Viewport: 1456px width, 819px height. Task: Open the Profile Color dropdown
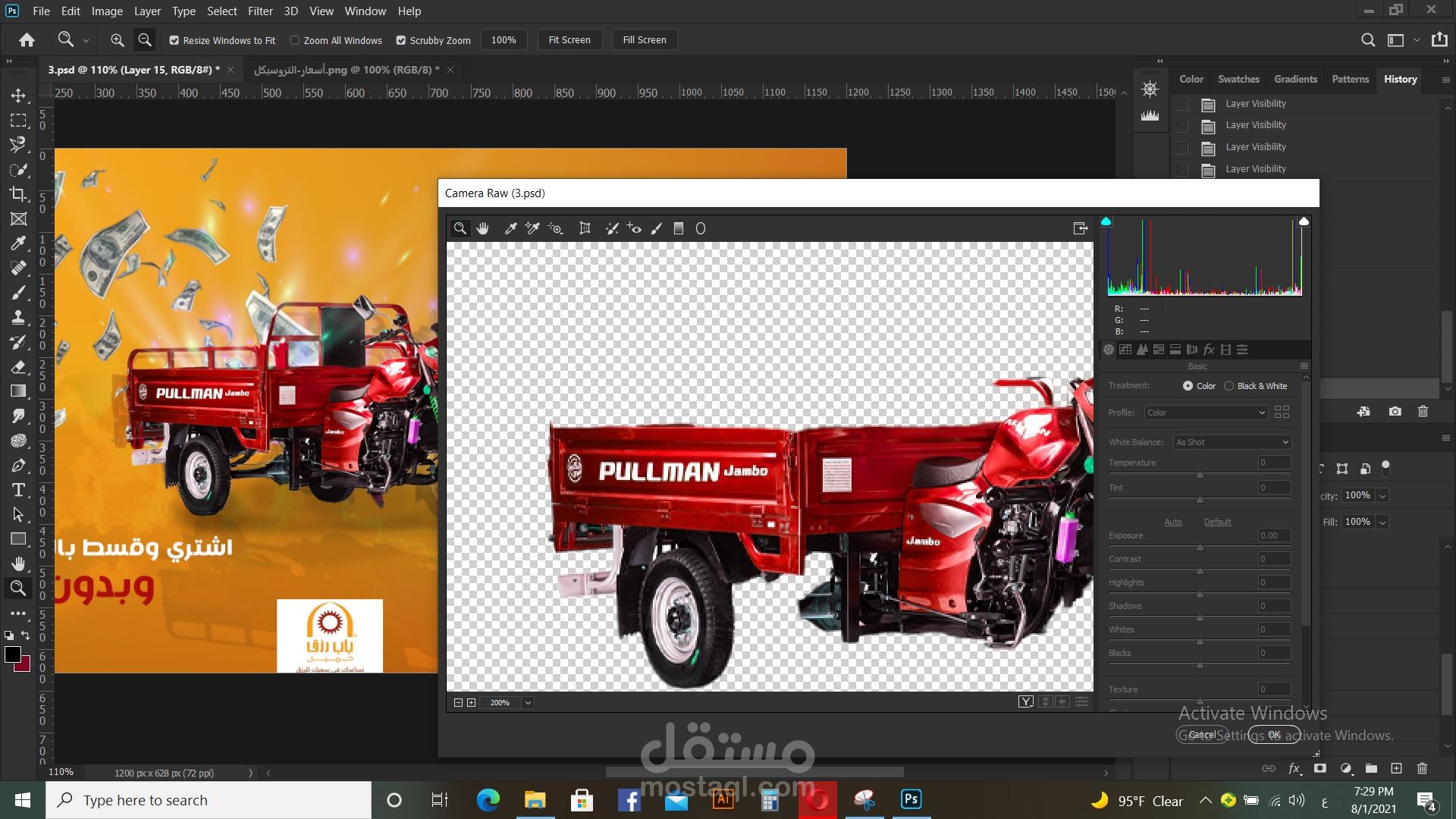click(1206, 413)
